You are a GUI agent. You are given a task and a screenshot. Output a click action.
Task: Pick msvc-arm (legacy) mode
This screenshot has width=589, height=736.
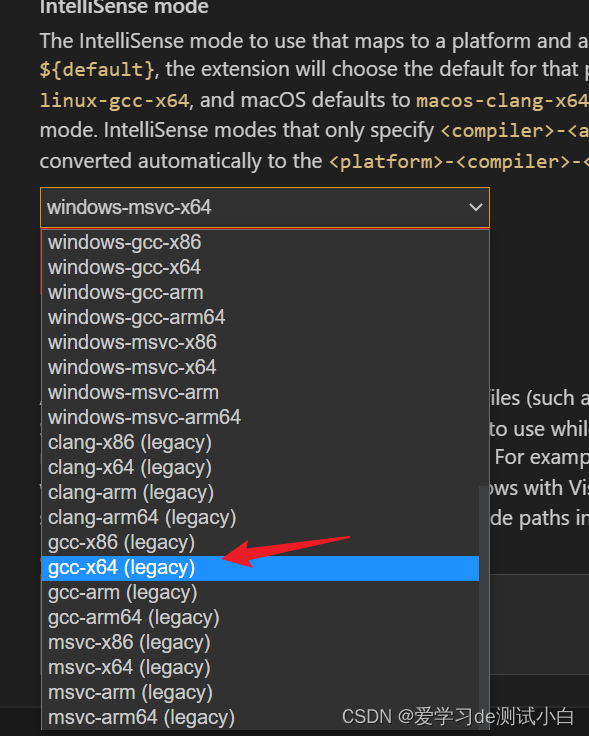point(260,693)
